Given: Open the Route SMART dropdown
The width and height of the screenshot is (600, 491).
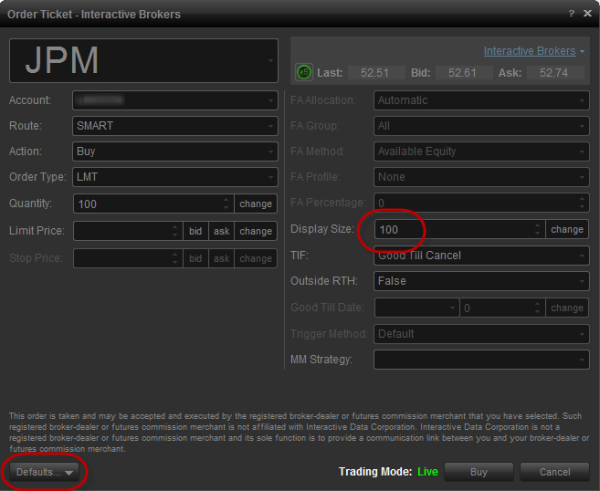Looking at the screenshot, I should pyautogui.click(x=175, y=126).
